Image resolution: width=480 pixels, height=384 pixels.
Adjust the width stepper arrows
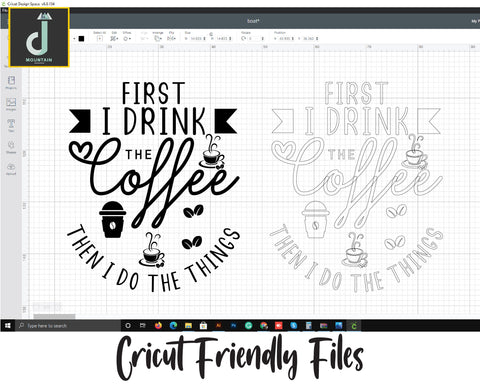pos(204,39)
